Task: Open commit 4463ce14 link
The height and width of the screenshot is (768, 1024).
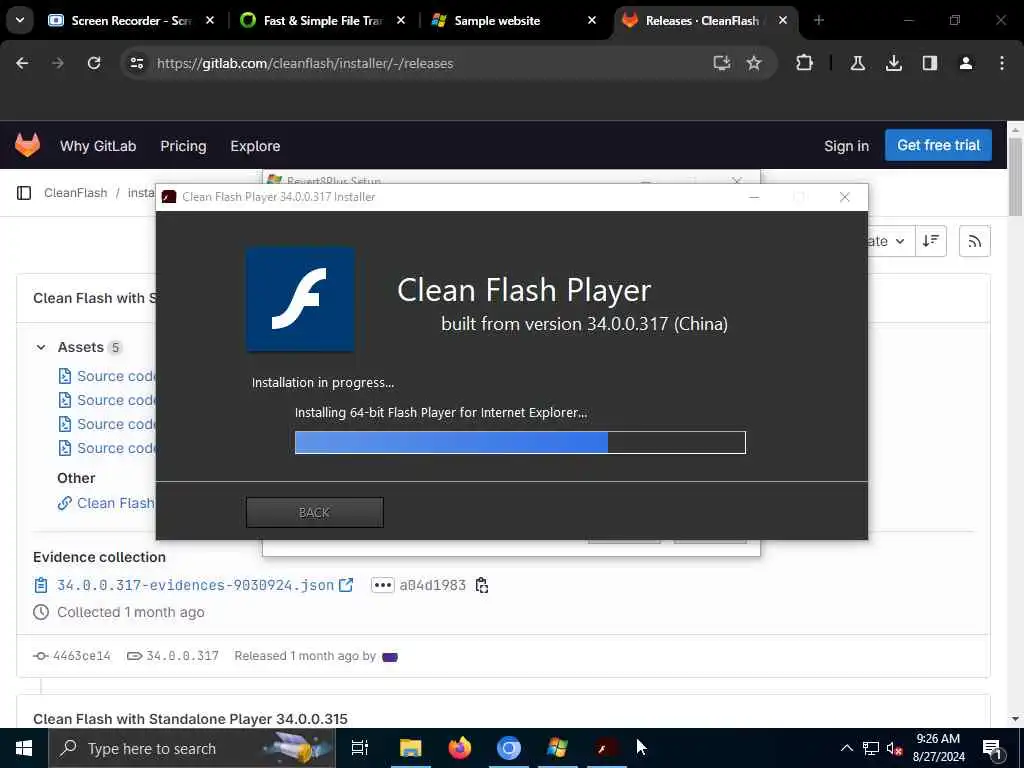Action: (82, 656)
